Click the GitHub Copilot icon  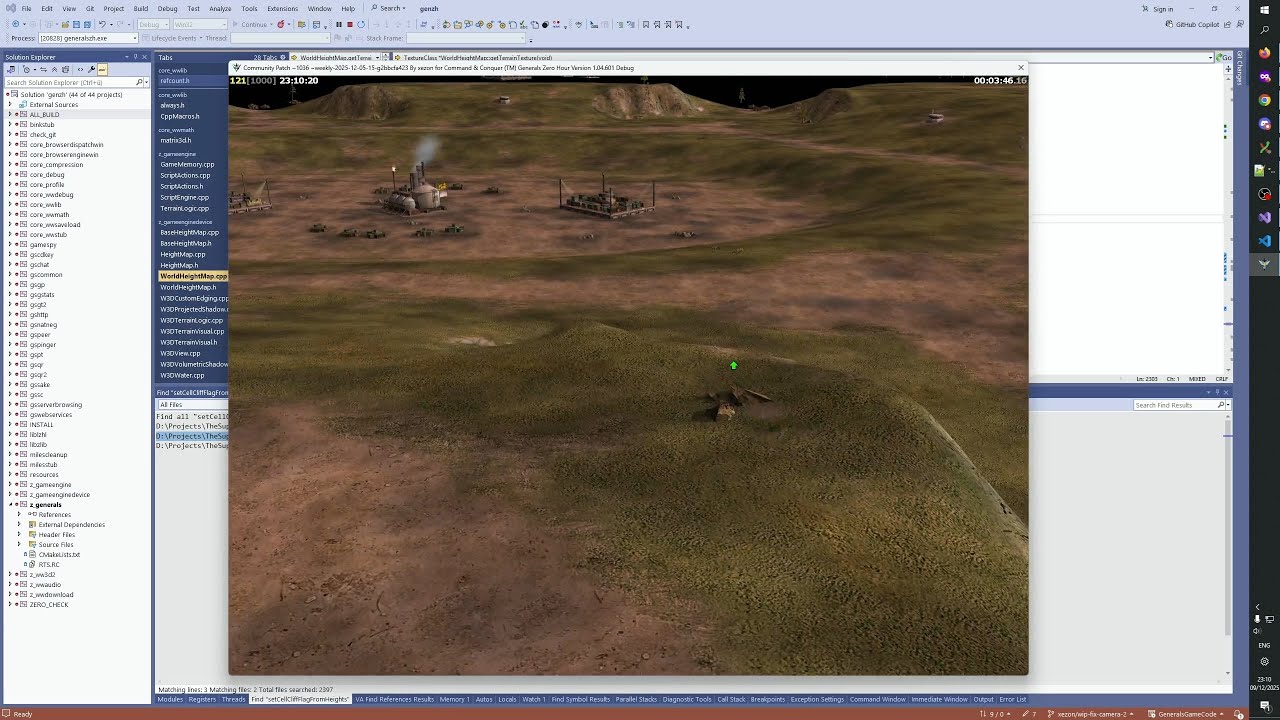click(x=1169, y=24)
